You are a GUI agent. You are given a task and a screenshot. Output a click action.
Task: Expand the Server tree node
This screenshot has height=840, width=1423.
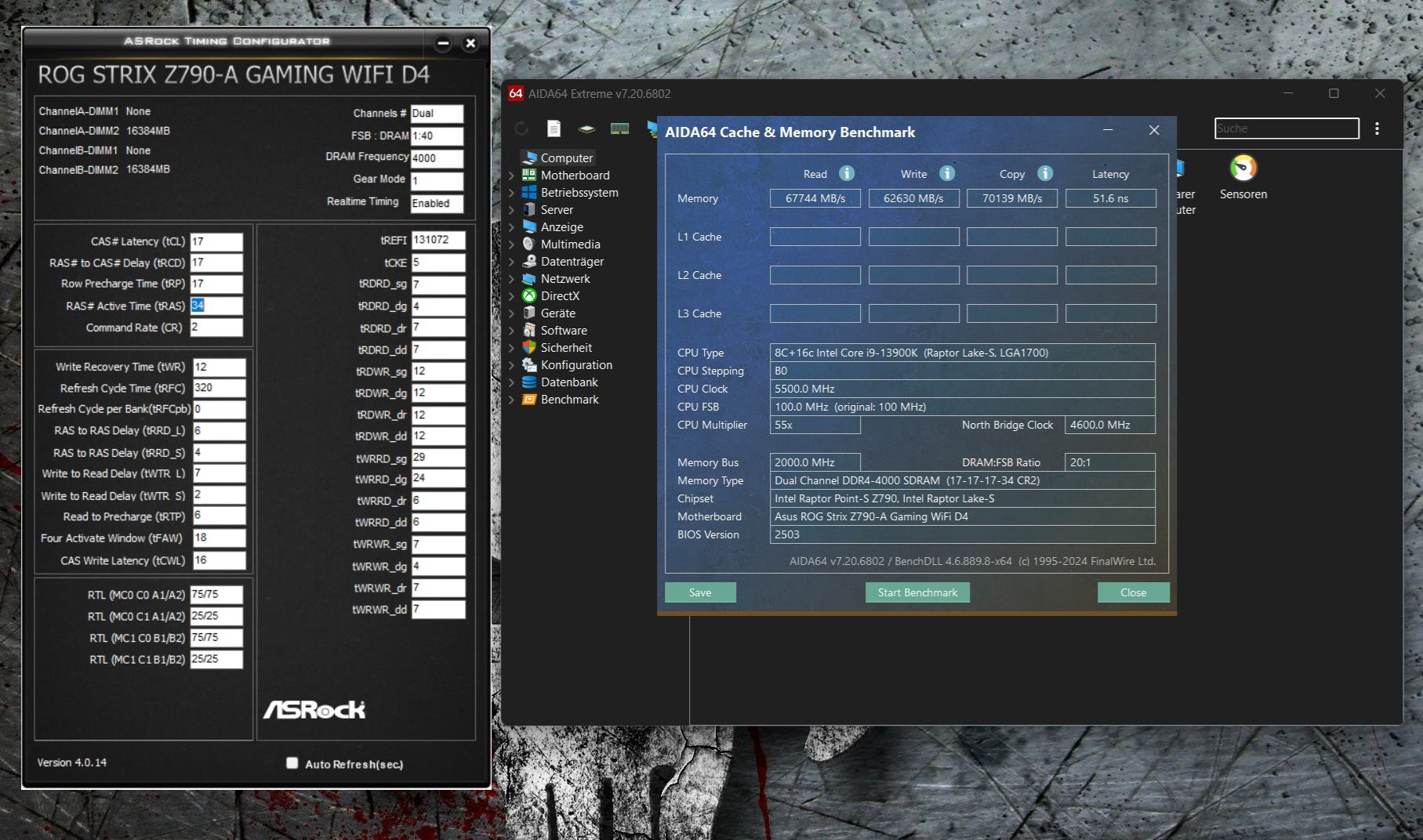[512, 210]
